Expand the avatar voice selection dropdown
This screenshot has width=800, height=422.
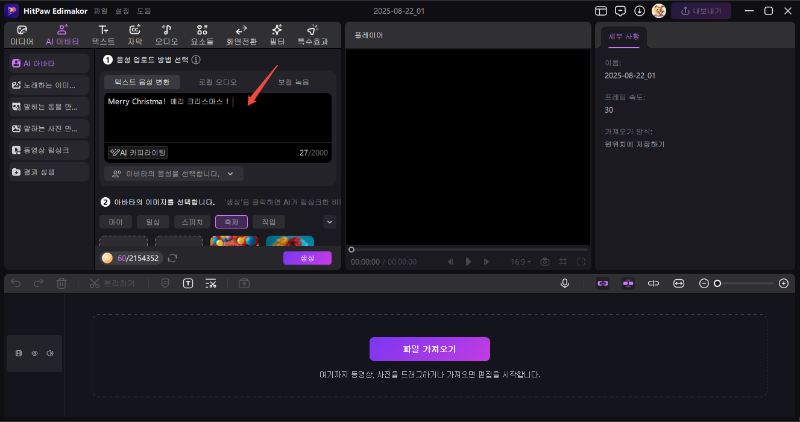click(x=173, y=174)
